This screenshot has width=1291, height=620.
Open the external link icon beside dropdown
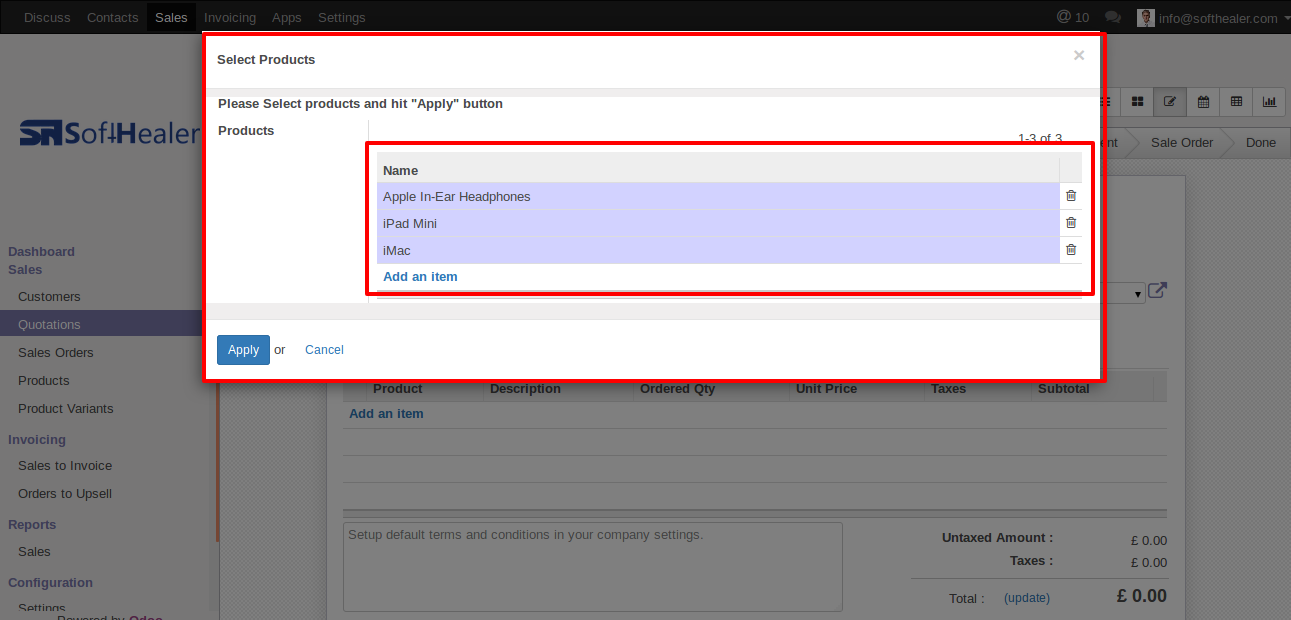1157,291
